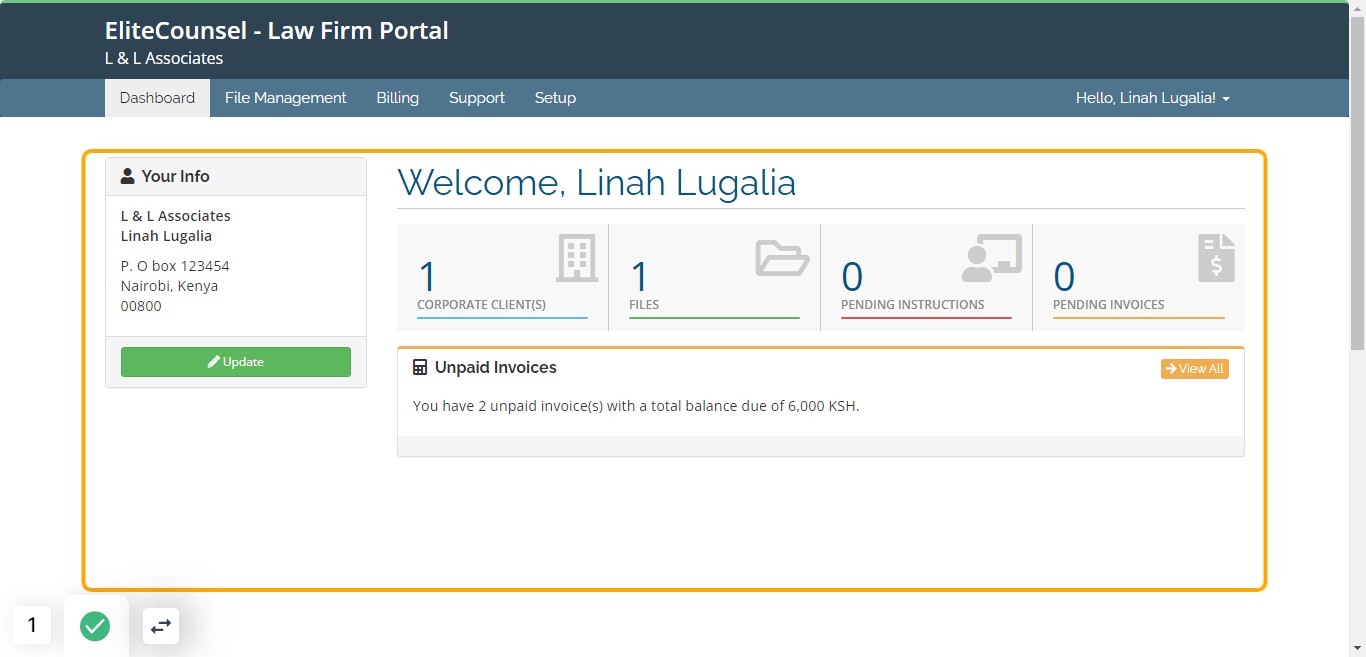Screen dimensions: 1366x657
Task: Click the 00800 postal code text
Action: tap(141, 306)
